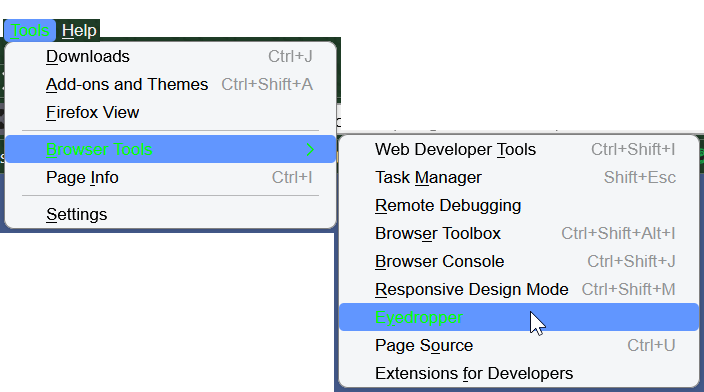Expand the Browser Tools submenu

click(x=171, y=149)
